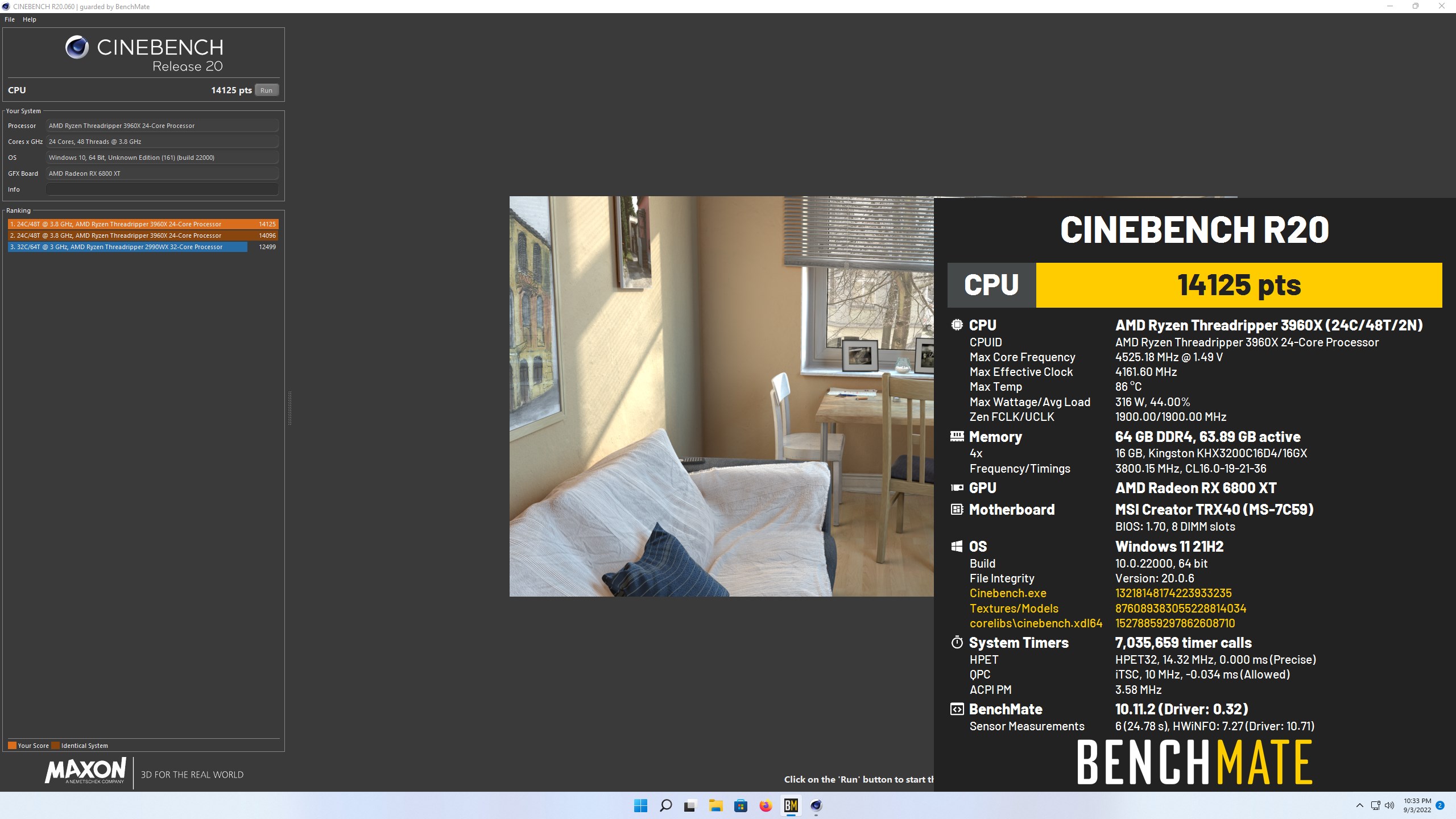Click the Cinebench logo sphere icon
The width and height of the screenshot is (1456, 819).
point(77,47)
